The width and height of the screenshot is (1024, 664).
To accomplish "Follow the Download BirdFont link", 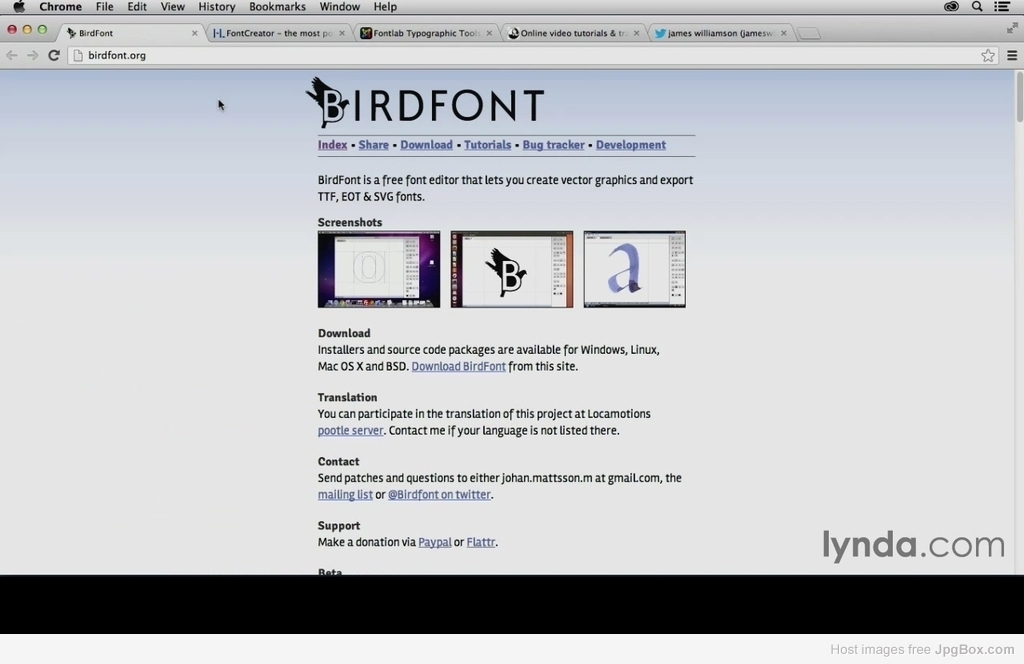I will click(458, 366).
